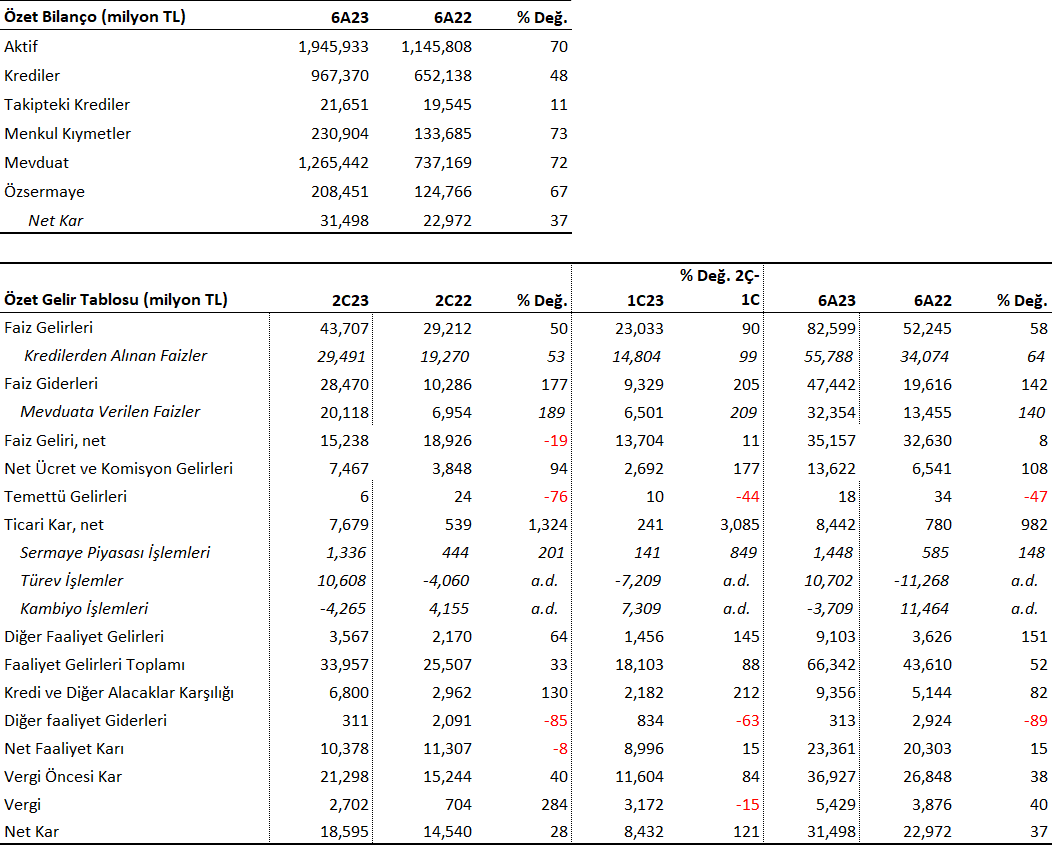This screenshot has height=846, width=1053.
Task: Click the 6A23 Faiz Gelirleri value 82,599
Action: click(x=831, y=329)
